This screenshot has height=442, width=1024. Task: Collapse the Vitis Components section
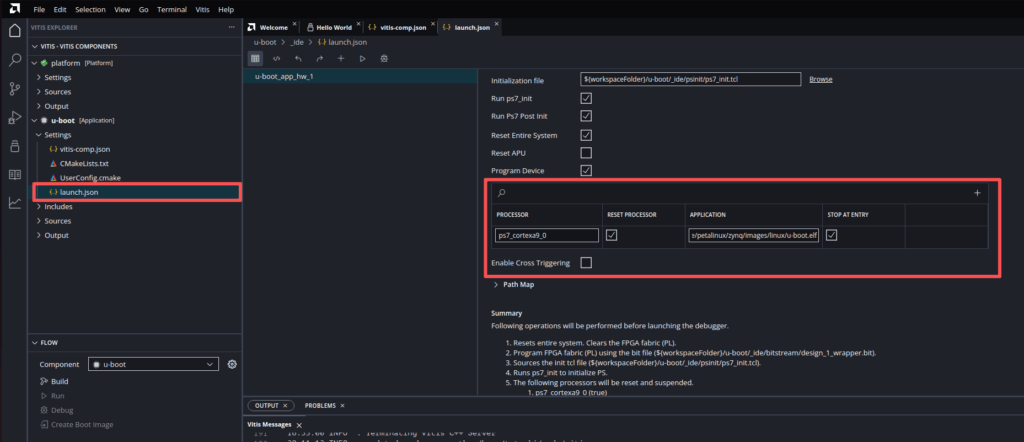(35, 47)
